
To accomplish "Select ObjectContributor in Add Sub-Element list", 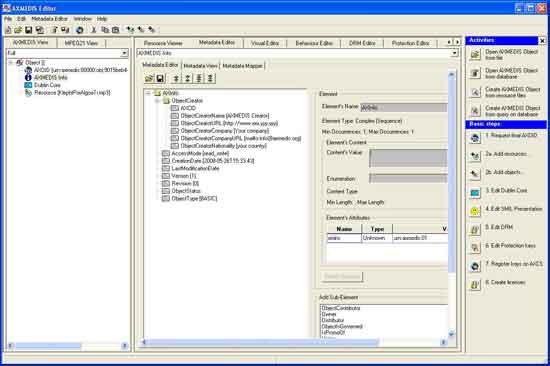I will pyautogui.click(x=341, y=308).
